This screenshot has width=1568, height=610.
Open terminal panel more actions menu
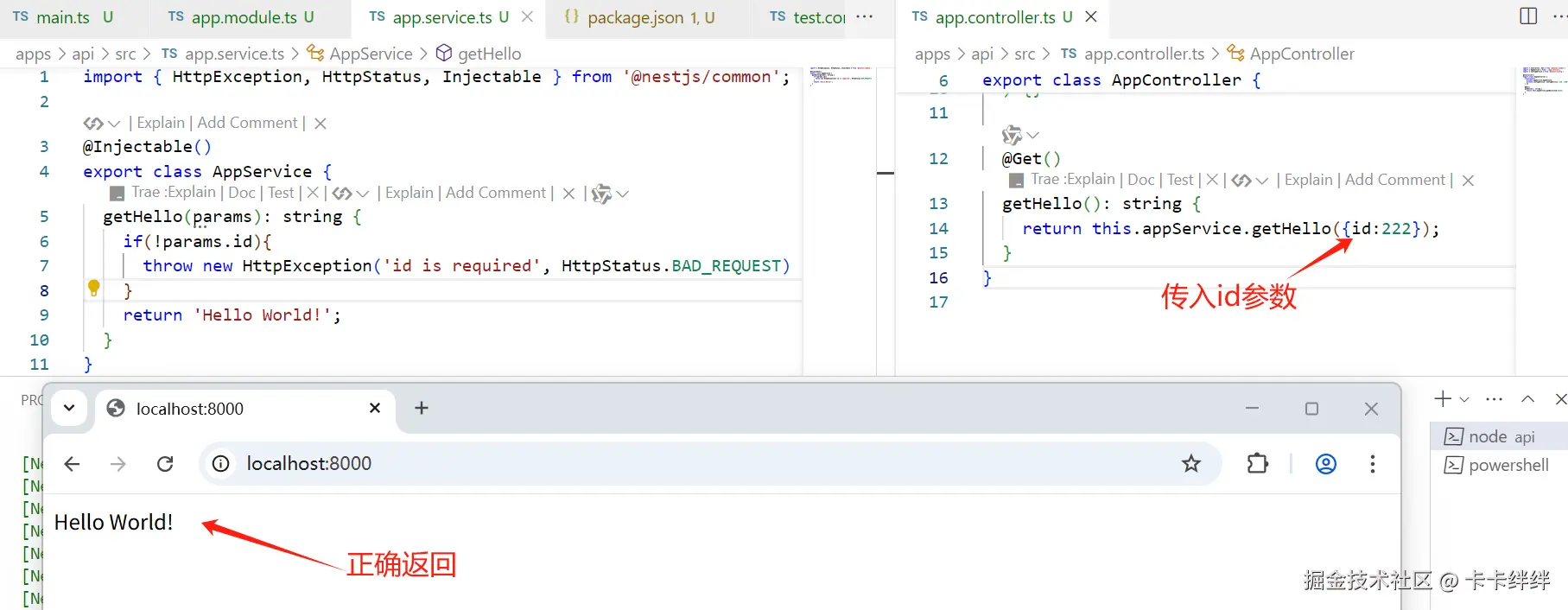point(1495,399)
